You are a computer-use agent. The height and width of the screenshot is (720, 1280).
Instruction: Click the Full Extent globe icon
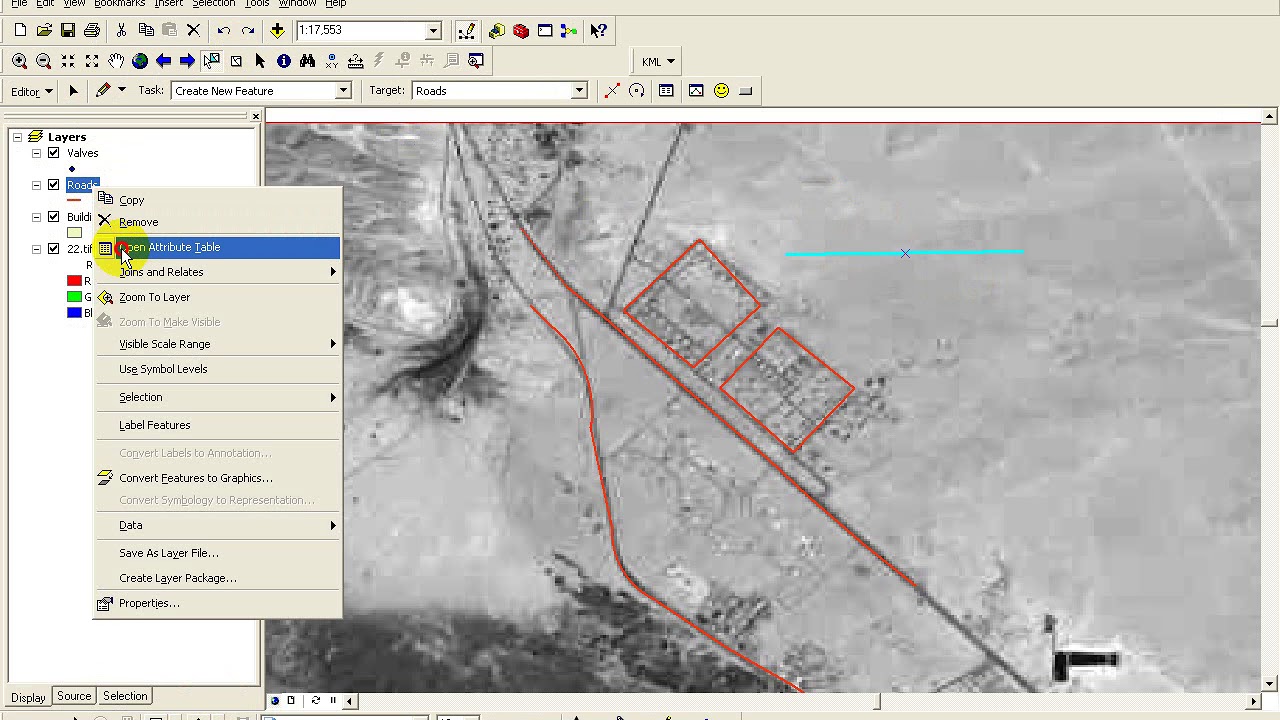click(x=140, y=61)
